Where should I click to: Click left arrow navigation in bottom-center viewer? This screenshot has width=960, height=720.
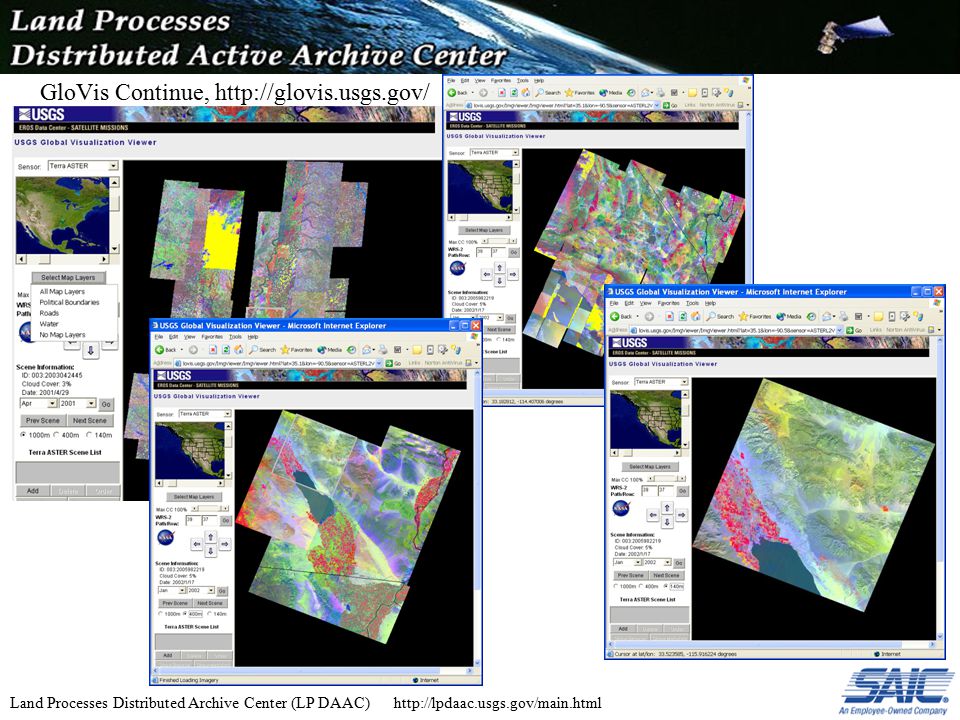pos(197,544)
